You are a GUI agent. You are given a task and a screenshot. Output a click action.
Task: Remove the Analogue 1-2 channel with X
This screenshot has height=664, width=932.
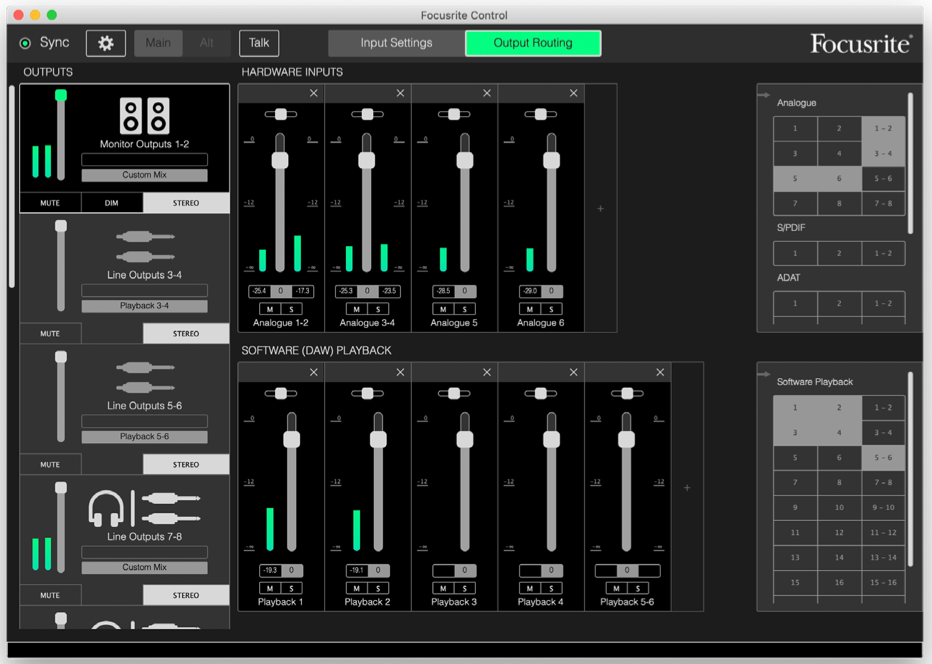point(314,93)
